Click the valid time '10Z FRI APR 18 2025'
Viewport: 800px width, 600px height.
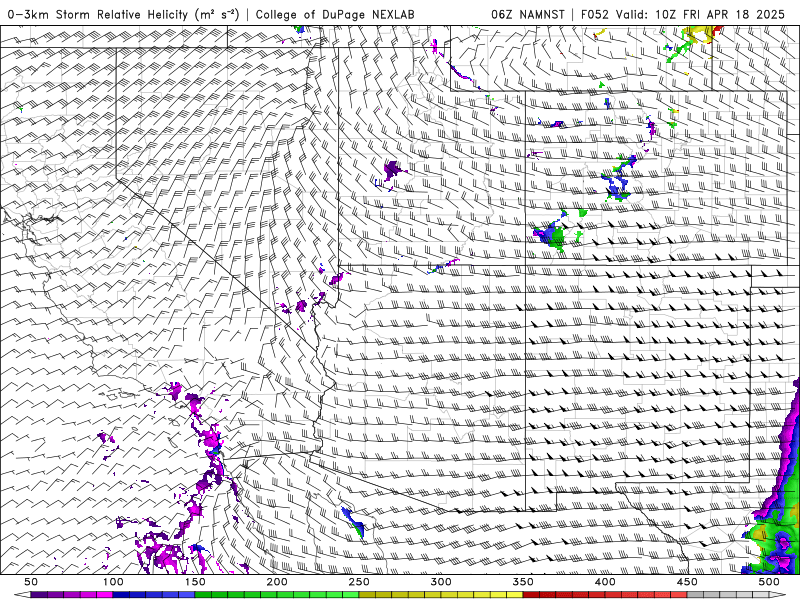[x=720, y=14]
